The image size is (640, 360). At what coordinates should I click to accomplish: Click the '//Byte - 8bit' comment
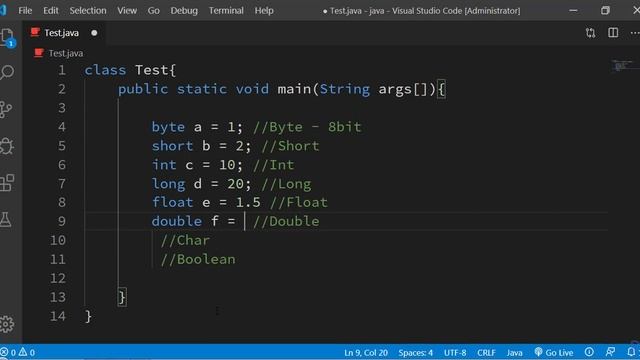pos(307,127)
